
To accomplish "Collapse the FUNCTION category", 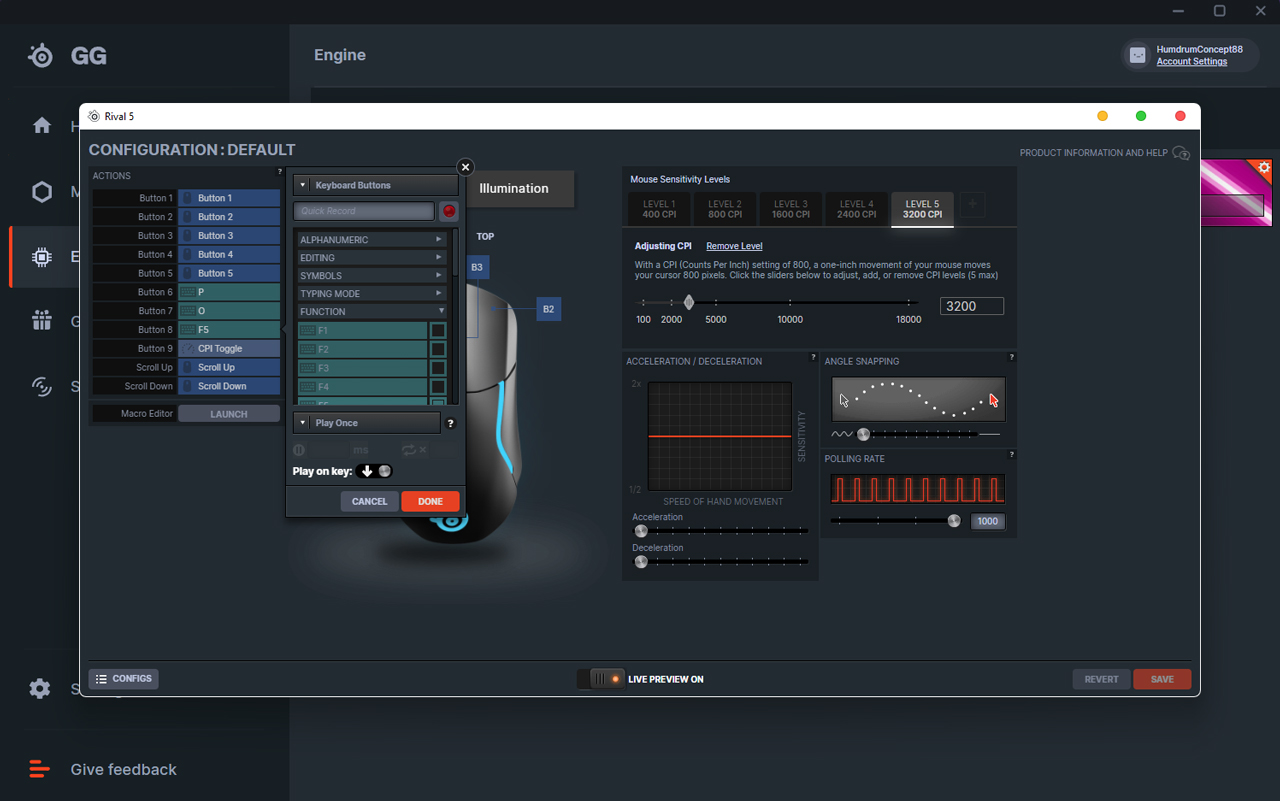I will click(x=372, y=312).
